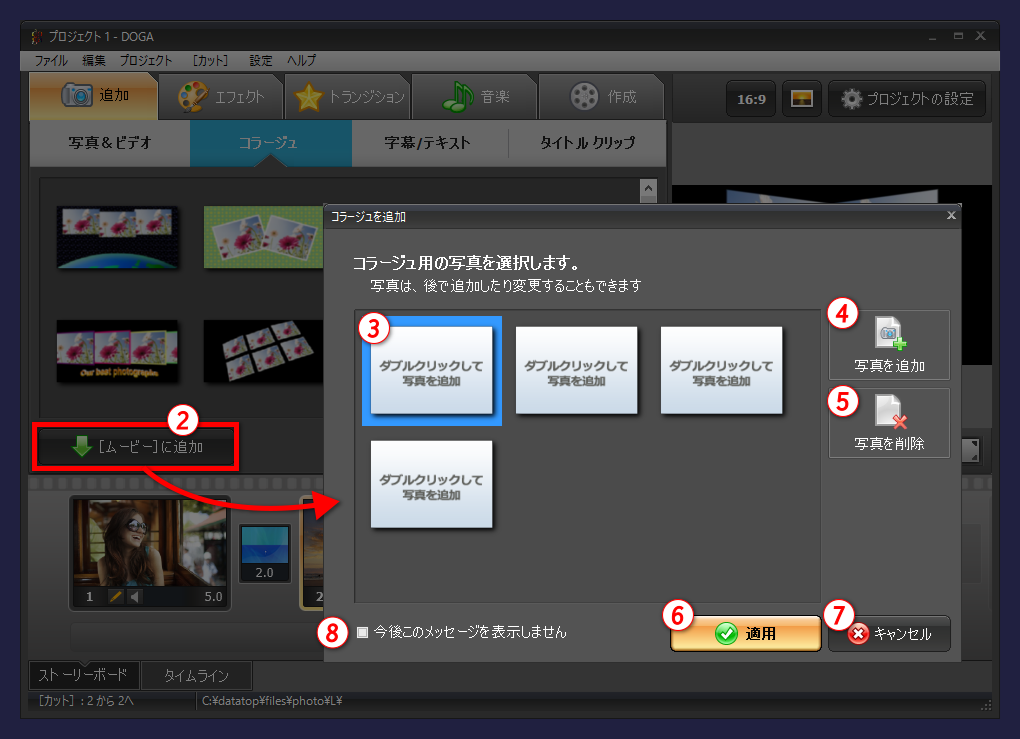Toggle the speaker icon on clip 1
Viewport: 1020px width, 739px height.
pyautogui.click(x=134, y=596)
